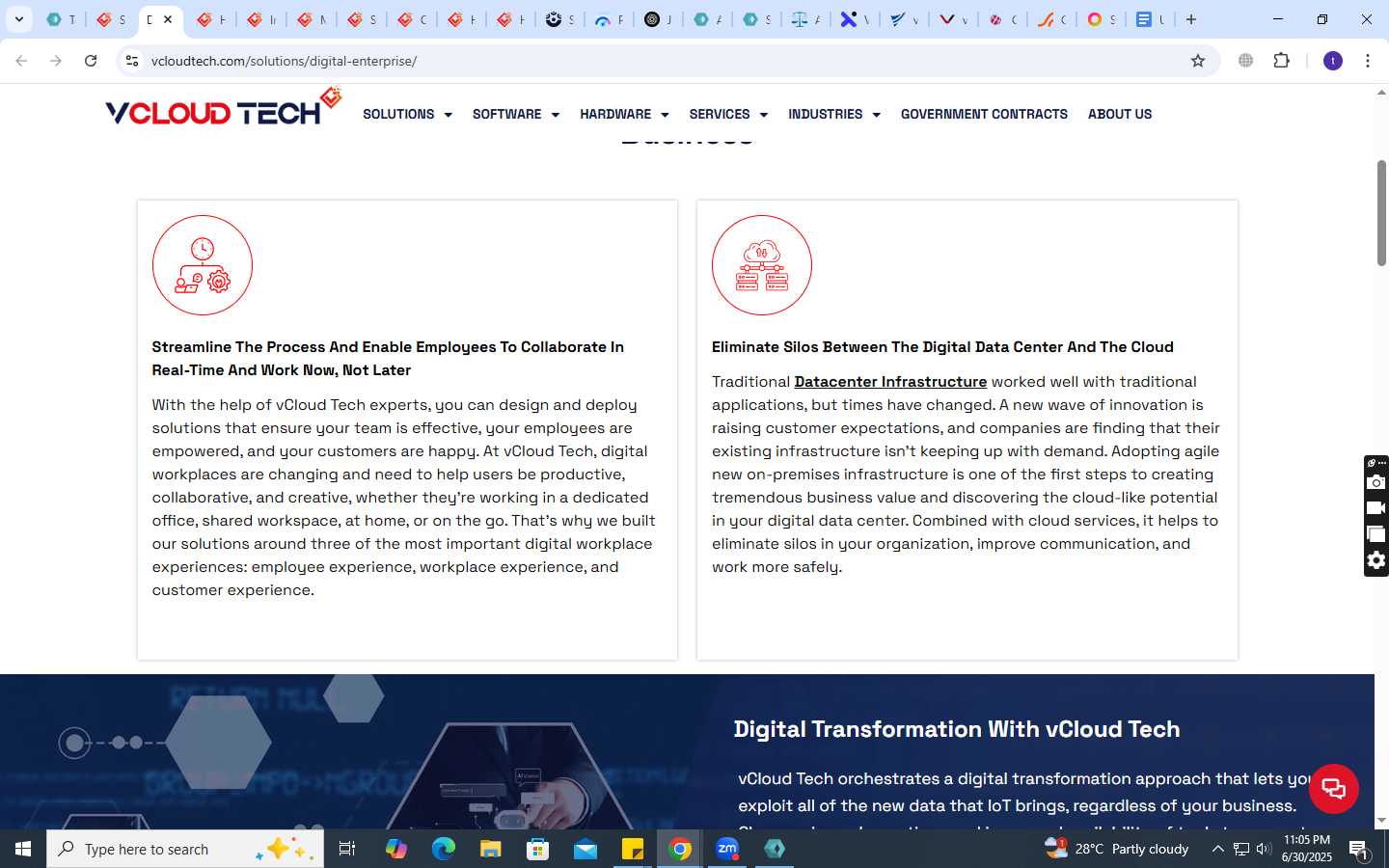
Task: Switch to the tab with the blue document icon
Action: 1149,19
